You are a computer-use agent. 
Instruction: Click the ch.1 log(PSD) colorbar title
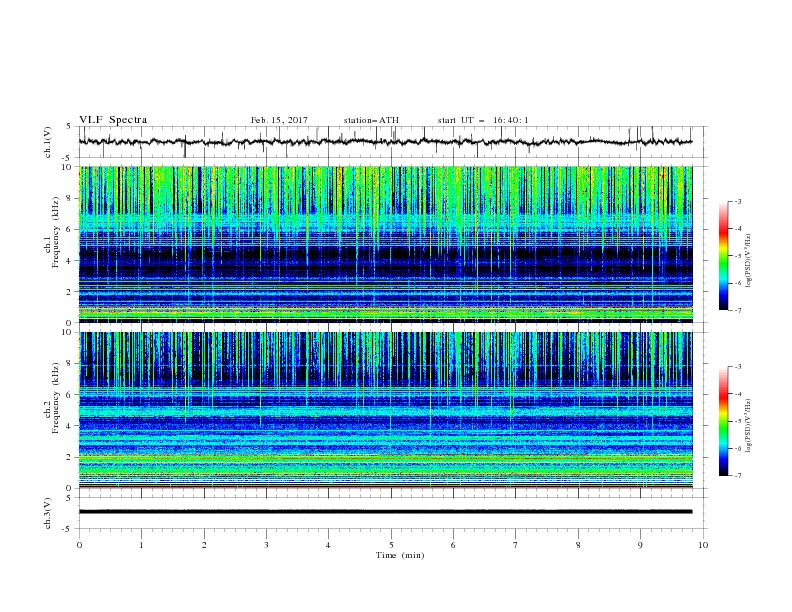(x=749, y=261)
